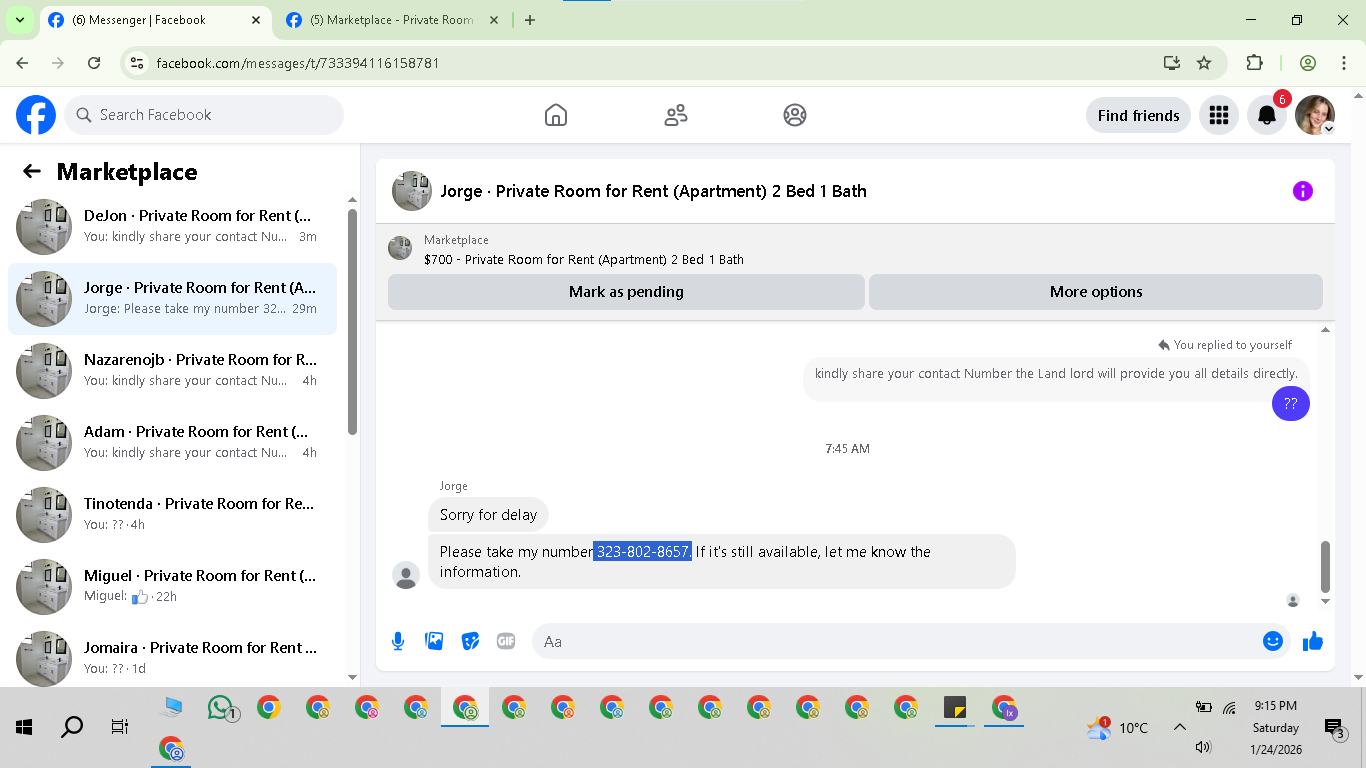This screenshot has width=1366, height=768.
Task: Click chat scrollbar down arrow
Action: click(1326, 602)
